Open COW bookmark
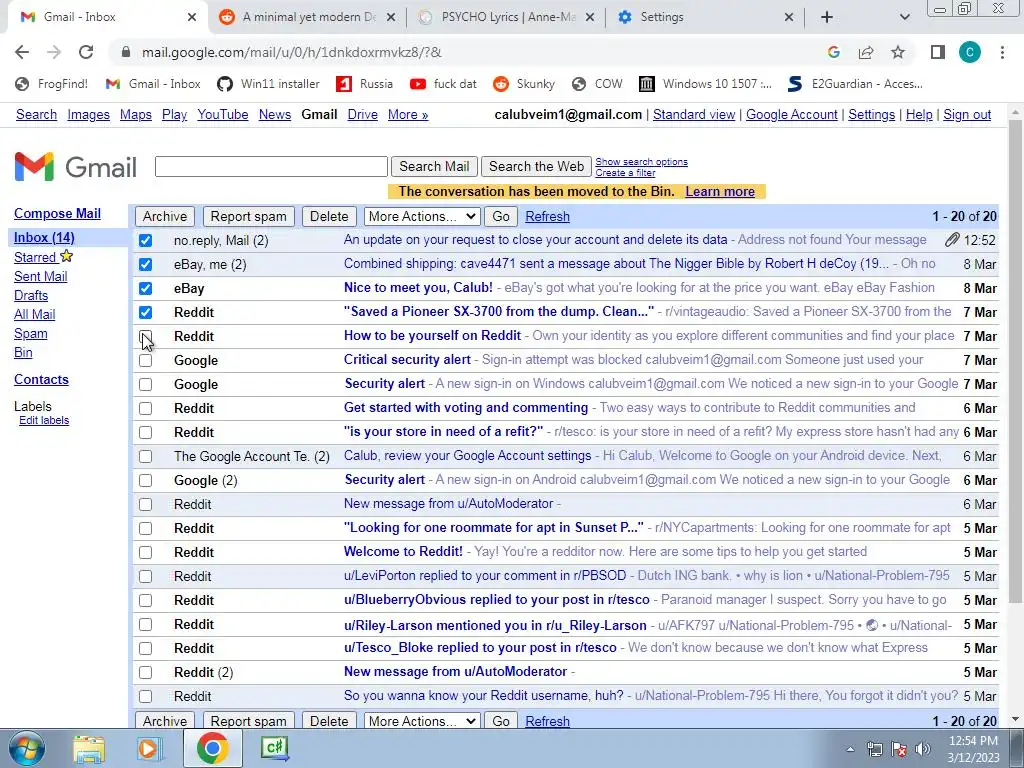This screenshot has width=1024, height=768. (x=597, y=84)
